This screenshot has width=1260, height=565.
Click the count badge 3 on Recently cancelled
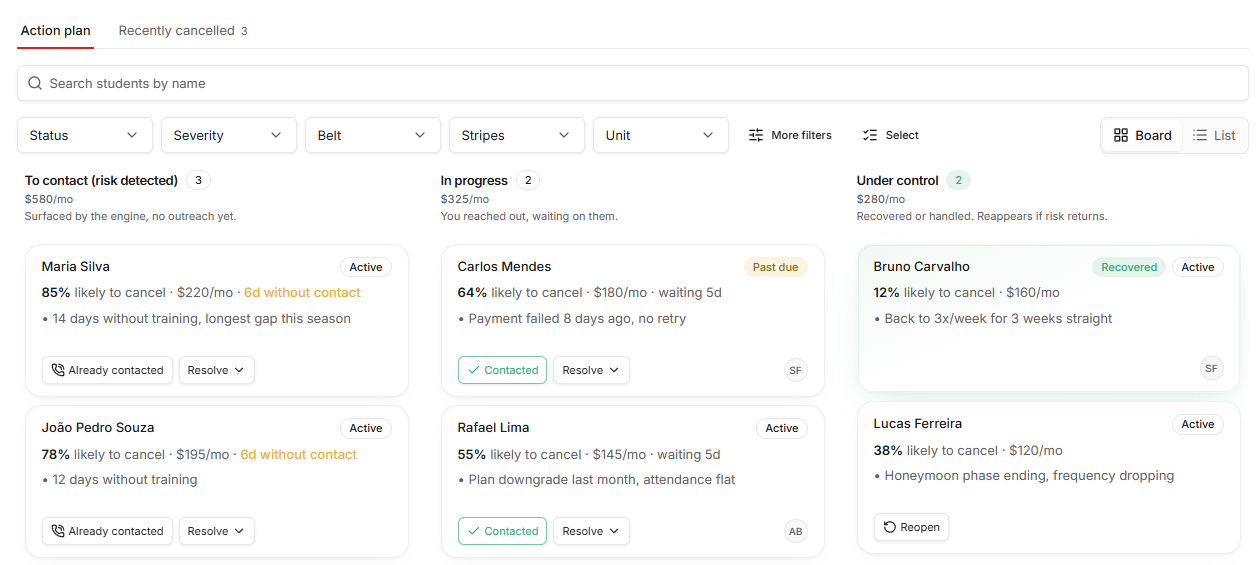(244, 31)
